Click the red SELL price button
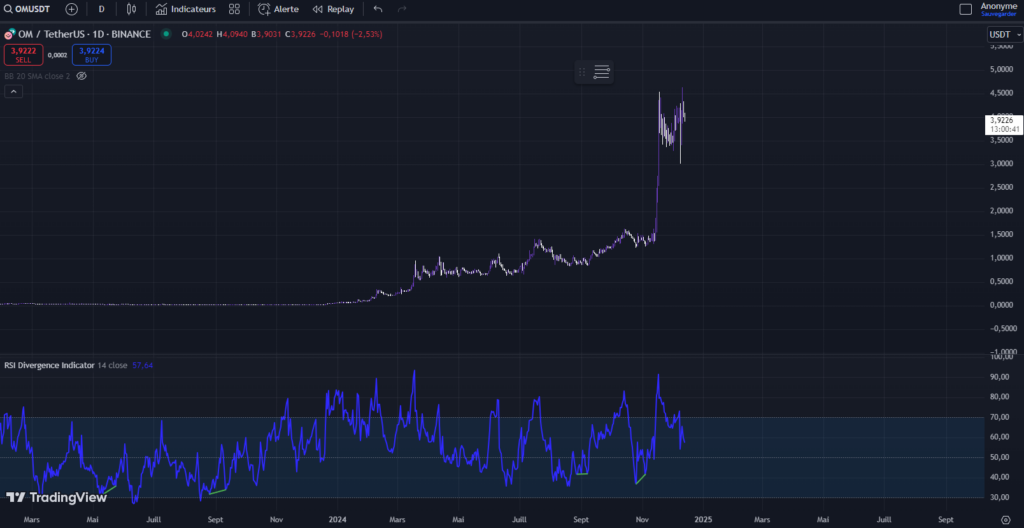 coord(23,55)
